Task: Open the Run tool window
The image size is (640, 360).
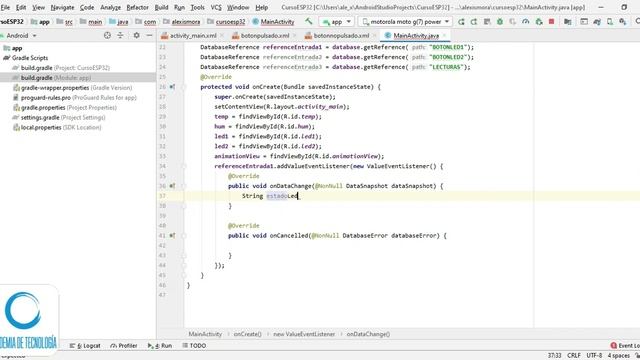Action: (x=160, y=346)
